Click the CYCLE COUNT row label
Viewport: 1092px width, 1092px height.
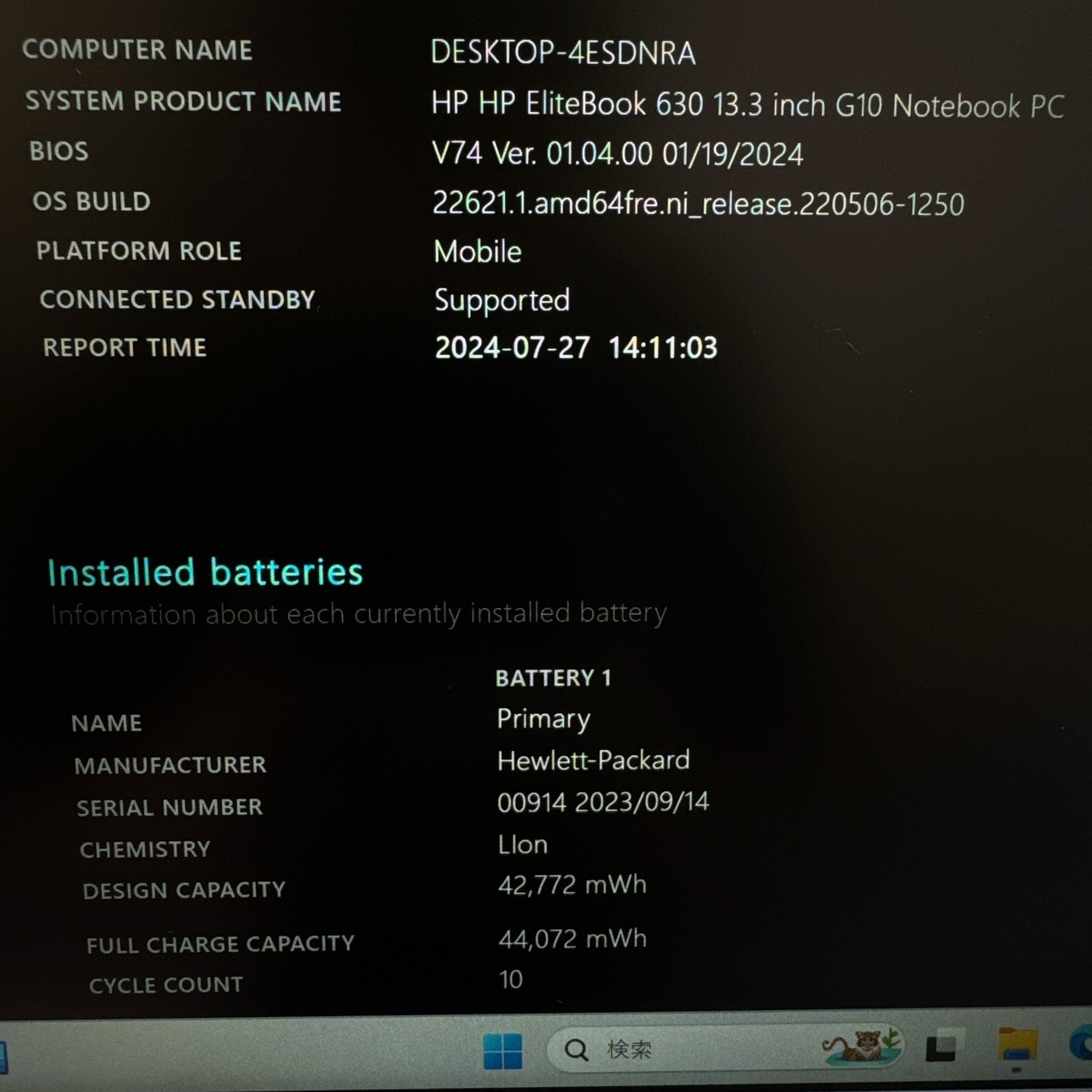point(166,985)
